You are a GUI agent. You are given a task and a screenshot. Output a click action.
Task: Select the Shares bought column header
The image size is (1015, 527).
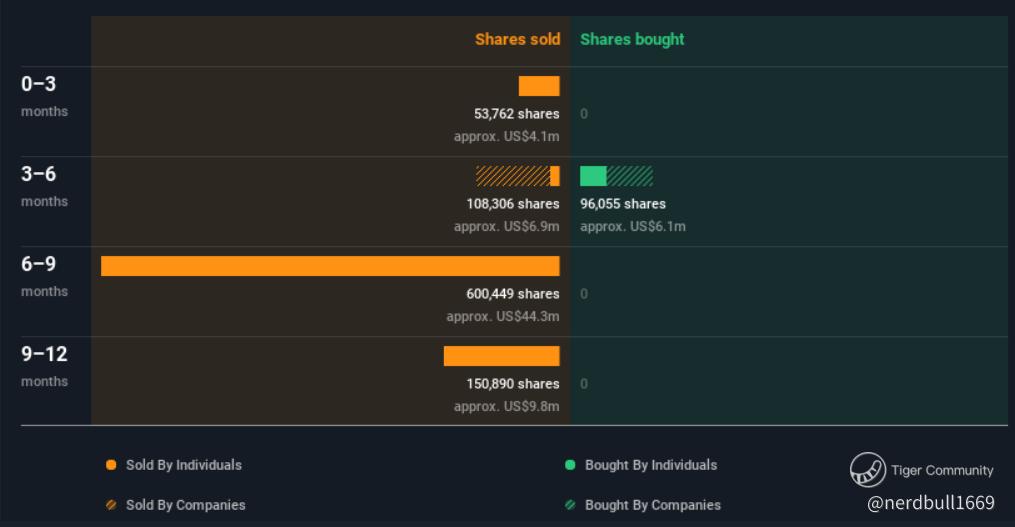632,39
